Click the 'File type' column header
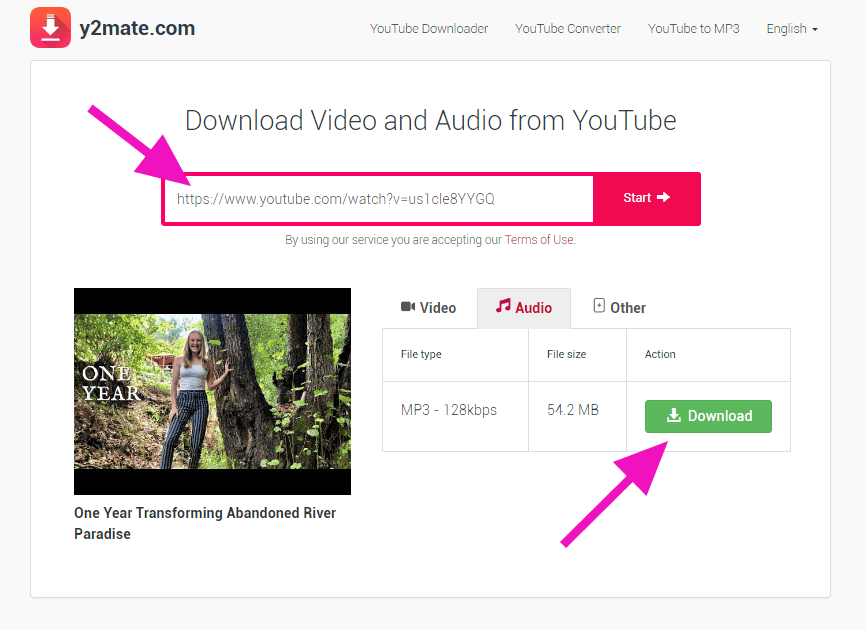Screen dimensions: 866x630 tap(455, 354)
